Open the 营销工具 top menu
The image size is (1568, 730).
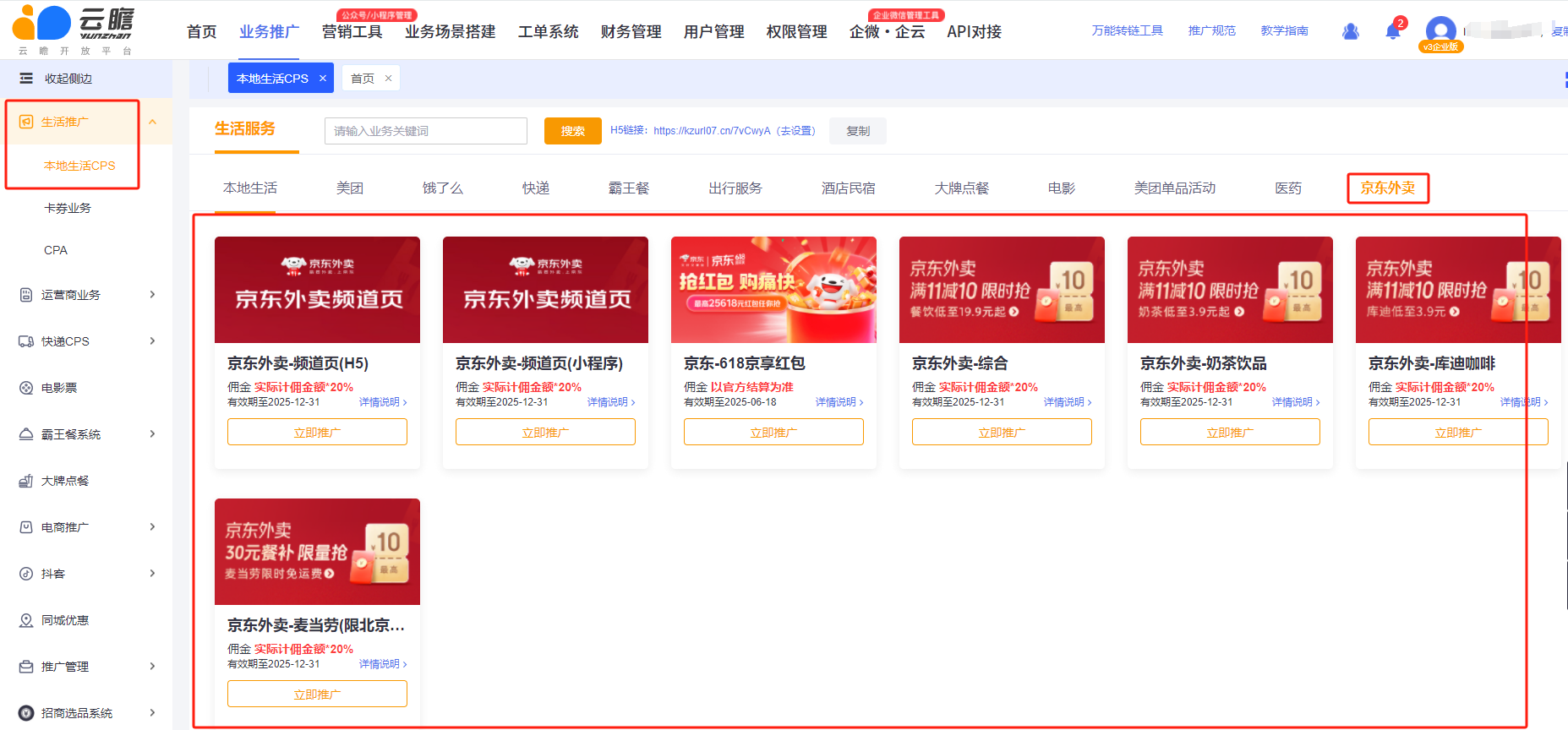click(x=352, y=32)
